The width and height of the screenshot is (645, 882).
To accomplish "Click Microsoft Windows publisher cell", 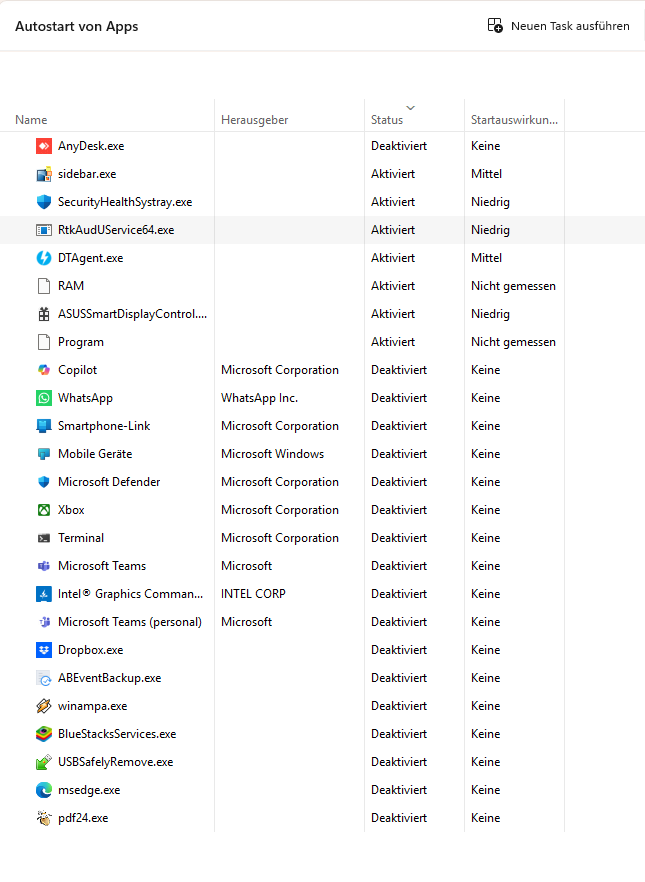I will pos(272,454).
